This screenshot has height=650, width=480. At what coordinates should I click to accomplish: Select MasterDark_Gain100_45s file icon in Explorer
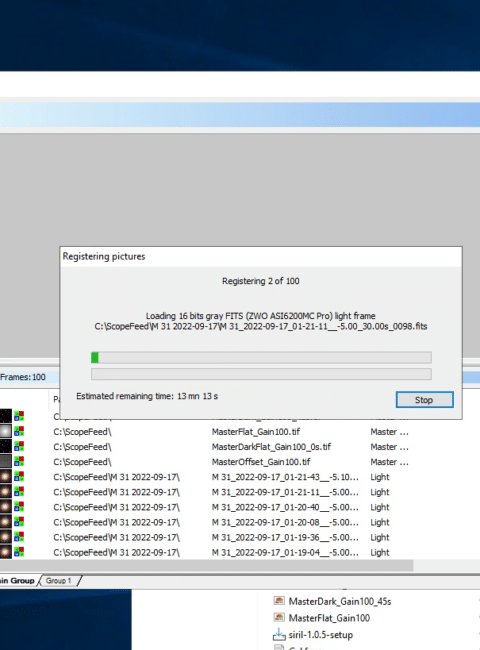click(279, 600)
